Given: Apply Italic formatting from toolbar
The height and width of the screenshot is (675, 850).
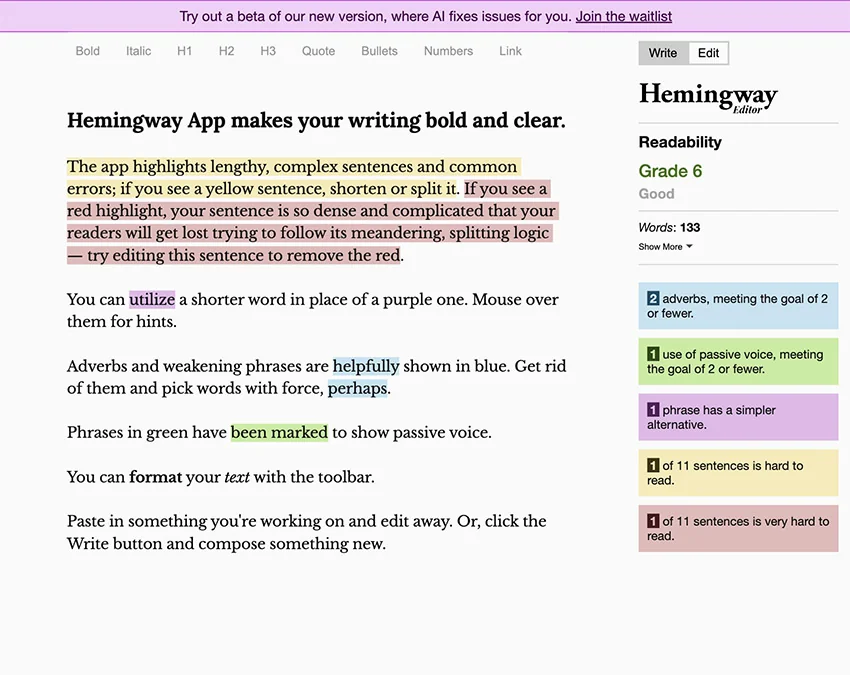Looking at the screenshot, I should click(x=138, y=51).
